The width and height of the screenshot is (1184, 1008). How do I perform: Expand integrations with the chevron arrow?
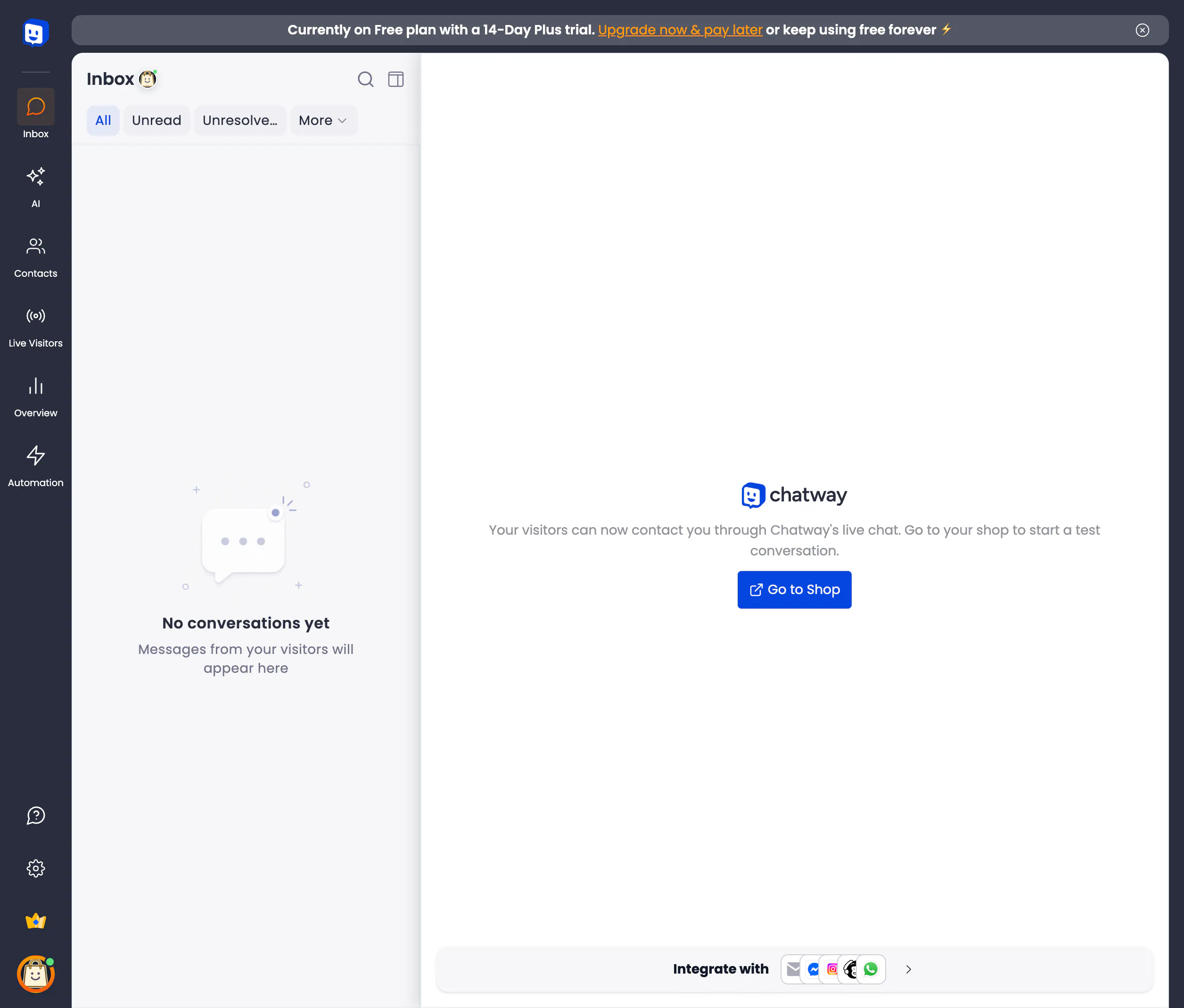point(908,969)
